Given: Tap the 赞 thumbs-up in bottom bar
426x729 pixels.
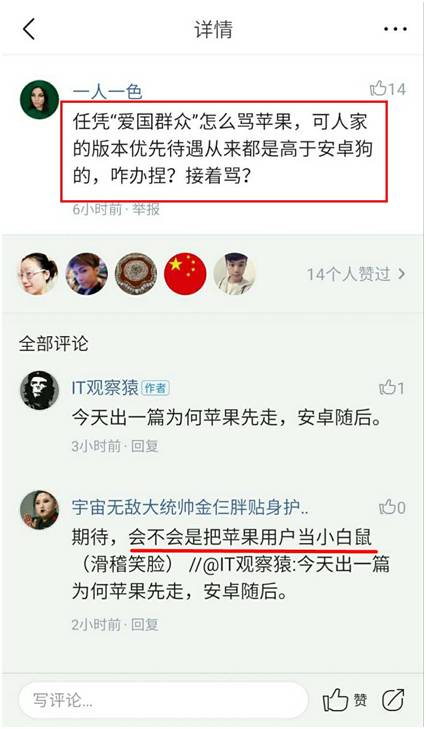Looking at the screenshot, I should (x=344, y=700).
